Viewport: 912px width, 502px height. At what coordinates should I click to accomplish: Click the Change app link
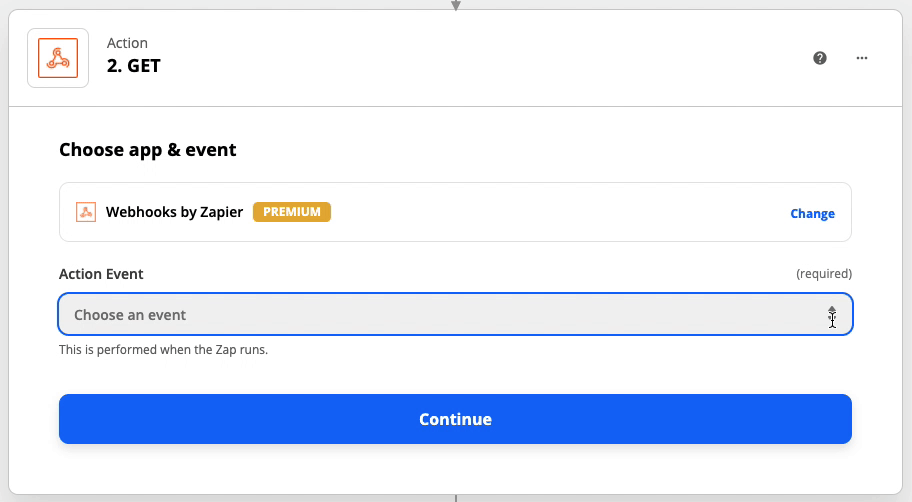coord(812,213)
